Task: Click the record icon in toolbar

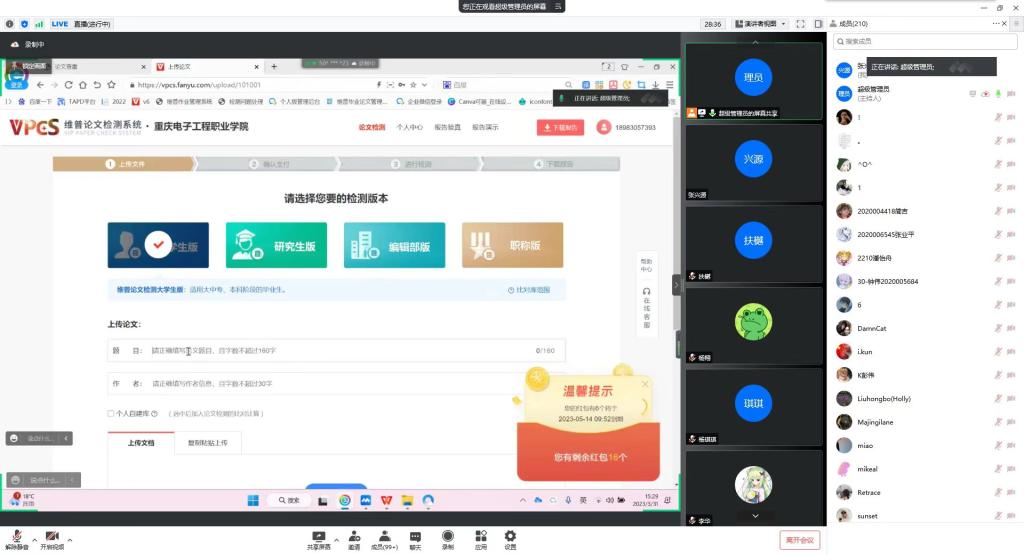Action: pos(447,537)
